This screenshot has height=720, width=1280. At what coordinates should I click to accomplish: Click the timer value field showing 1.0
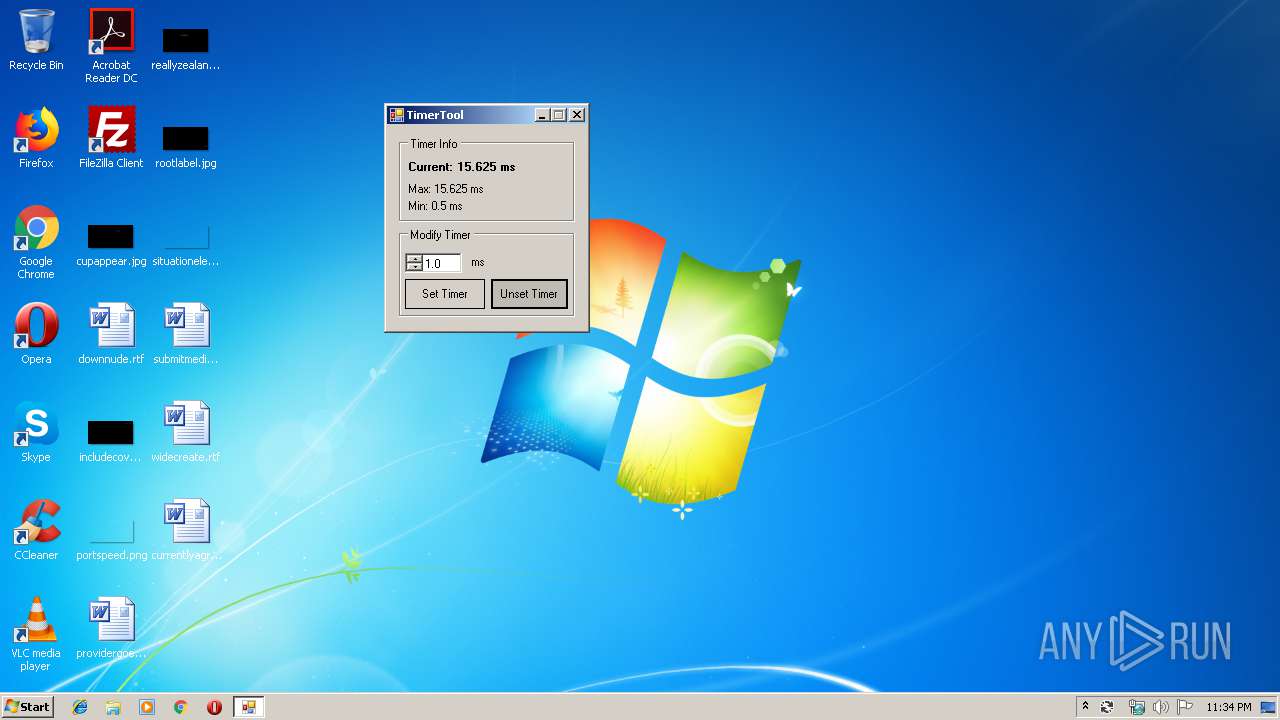(x=442, y=263)
